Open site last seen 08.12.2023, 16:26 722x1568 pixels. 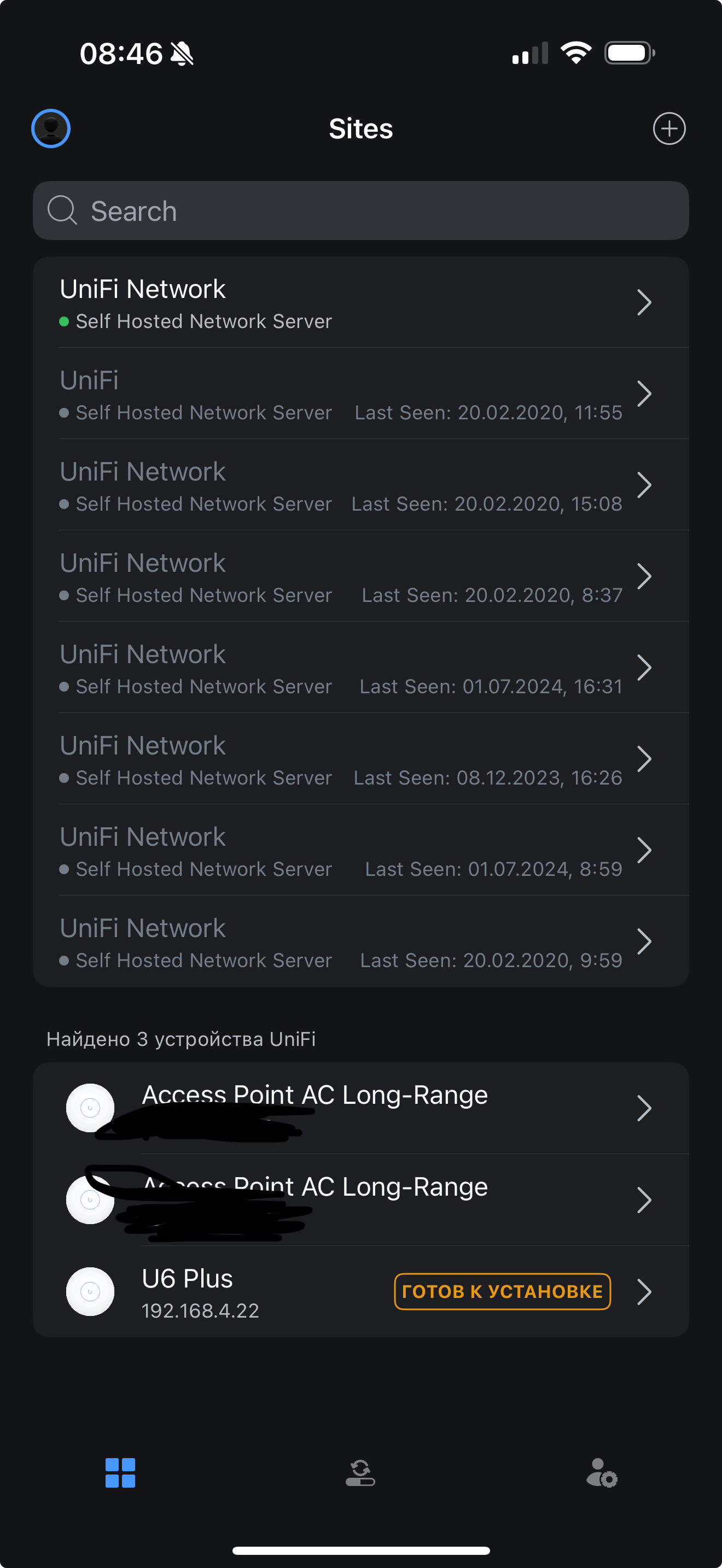click(x=360, y=759)
